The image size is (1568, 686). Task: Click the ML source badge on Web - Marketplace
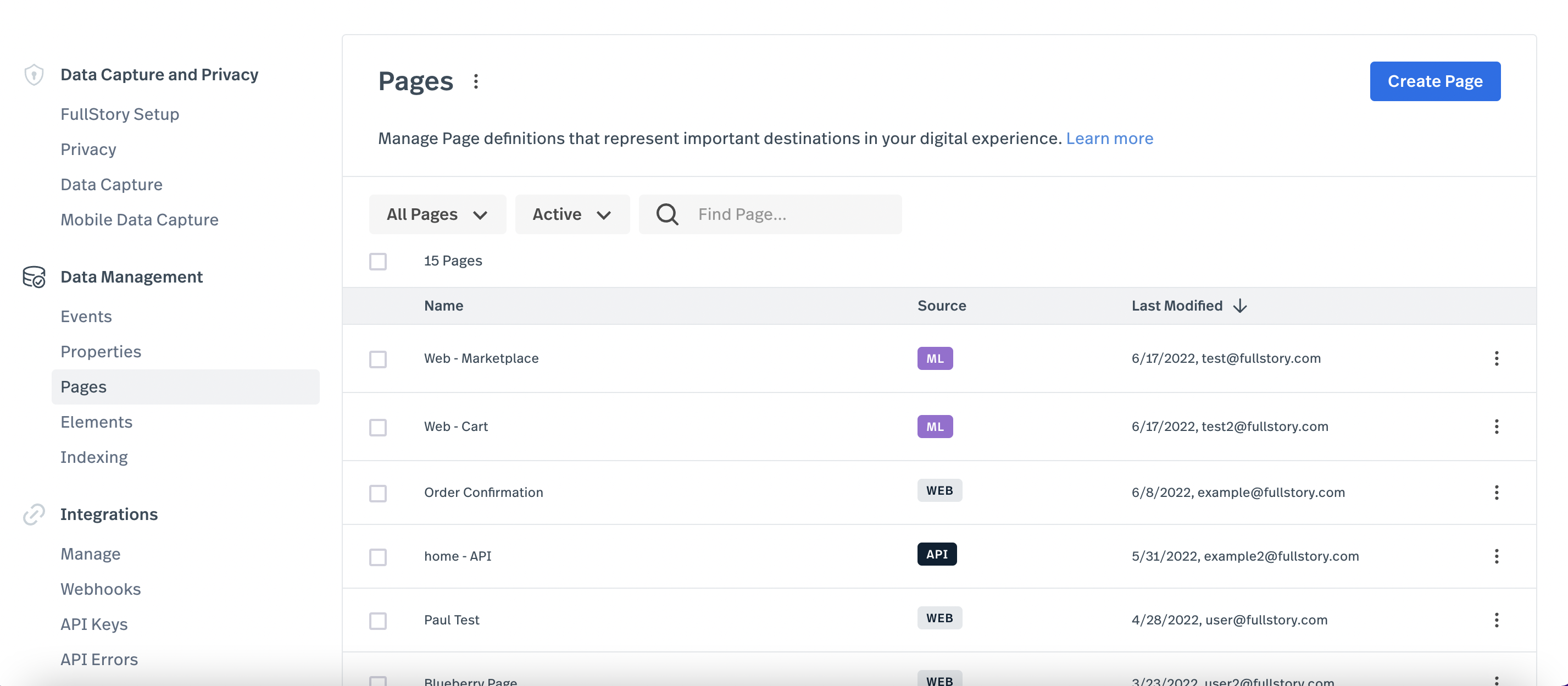935,358
